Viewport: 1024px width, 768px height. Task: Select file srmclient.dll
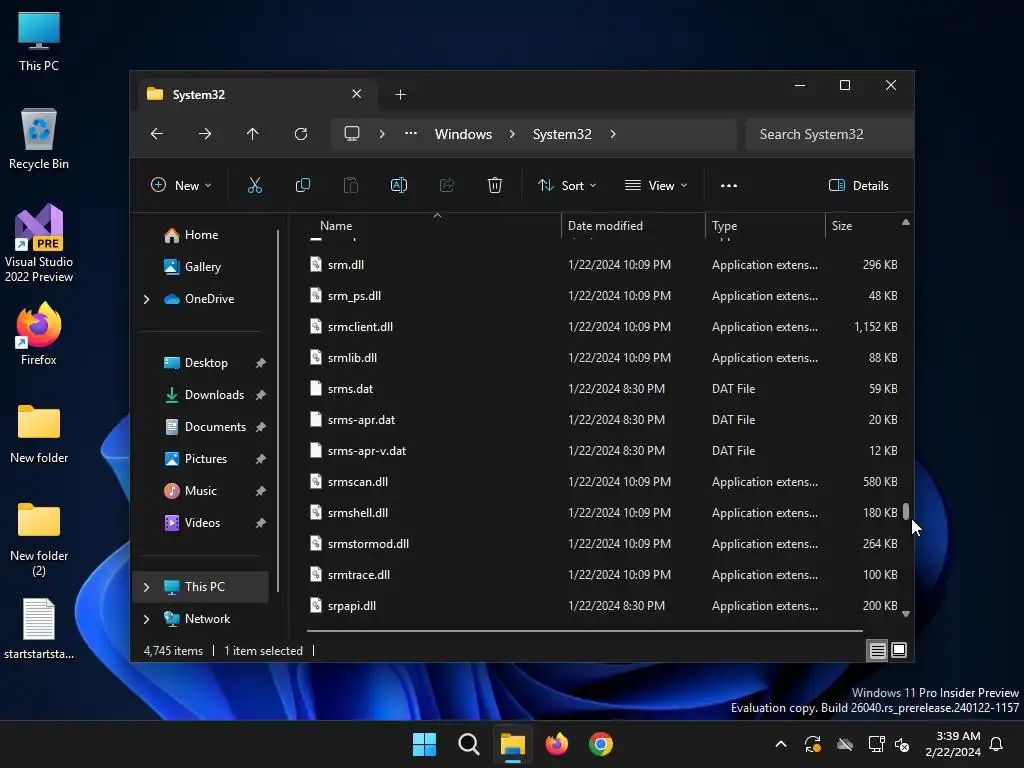pyautogui.click(x=603, y=327)
